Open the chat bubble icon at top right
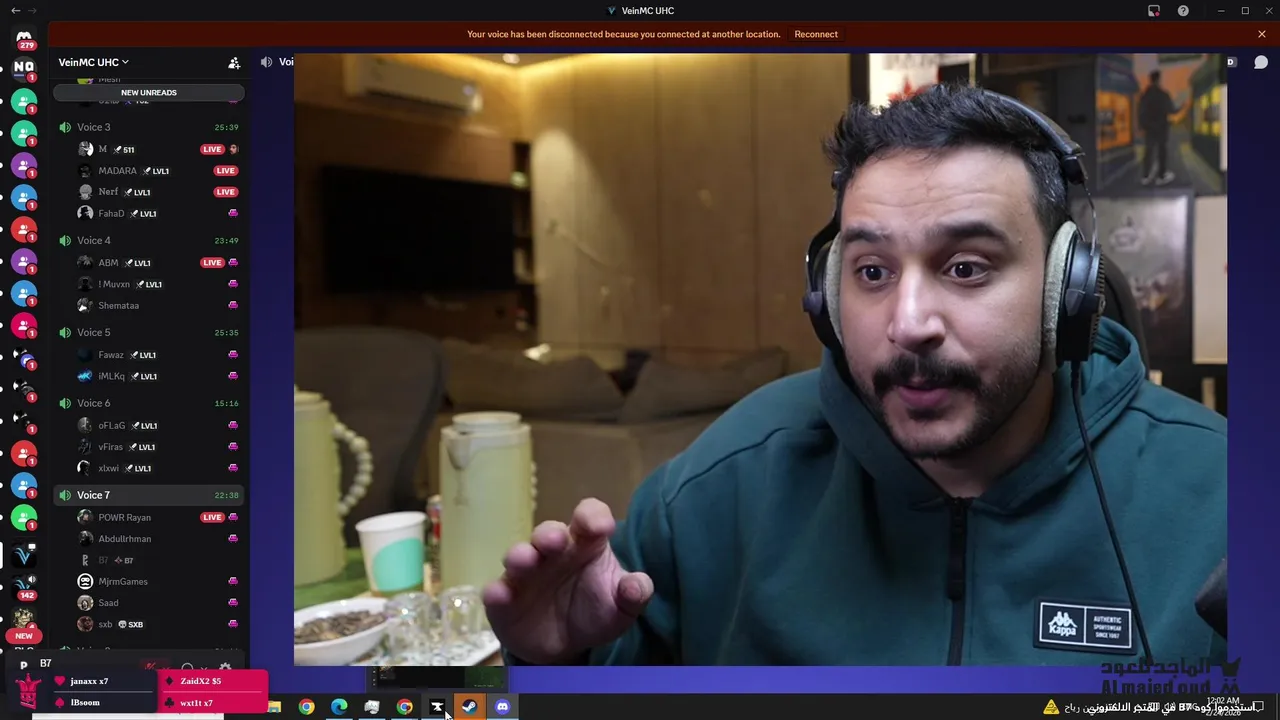 tap(1261, 62)
